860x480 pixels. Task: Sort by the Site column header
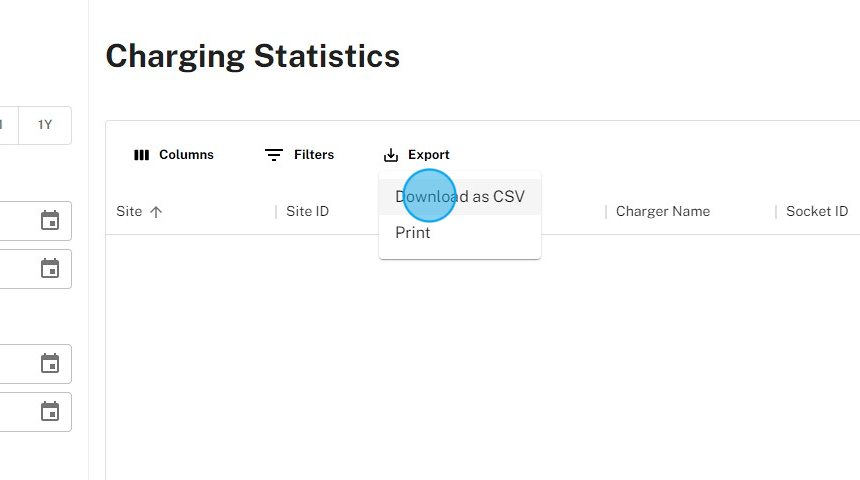129,212
